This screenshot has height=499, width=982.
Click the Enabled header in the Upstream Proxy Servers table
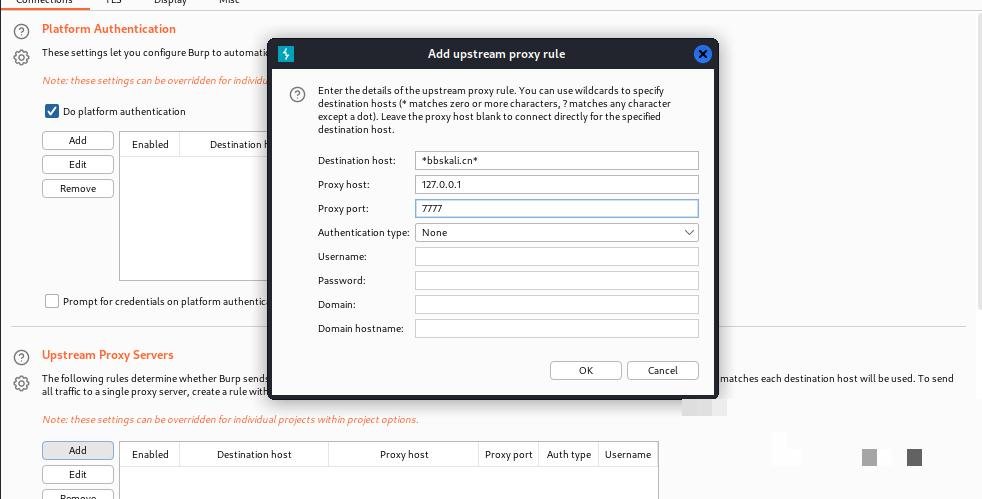(150, 455)
